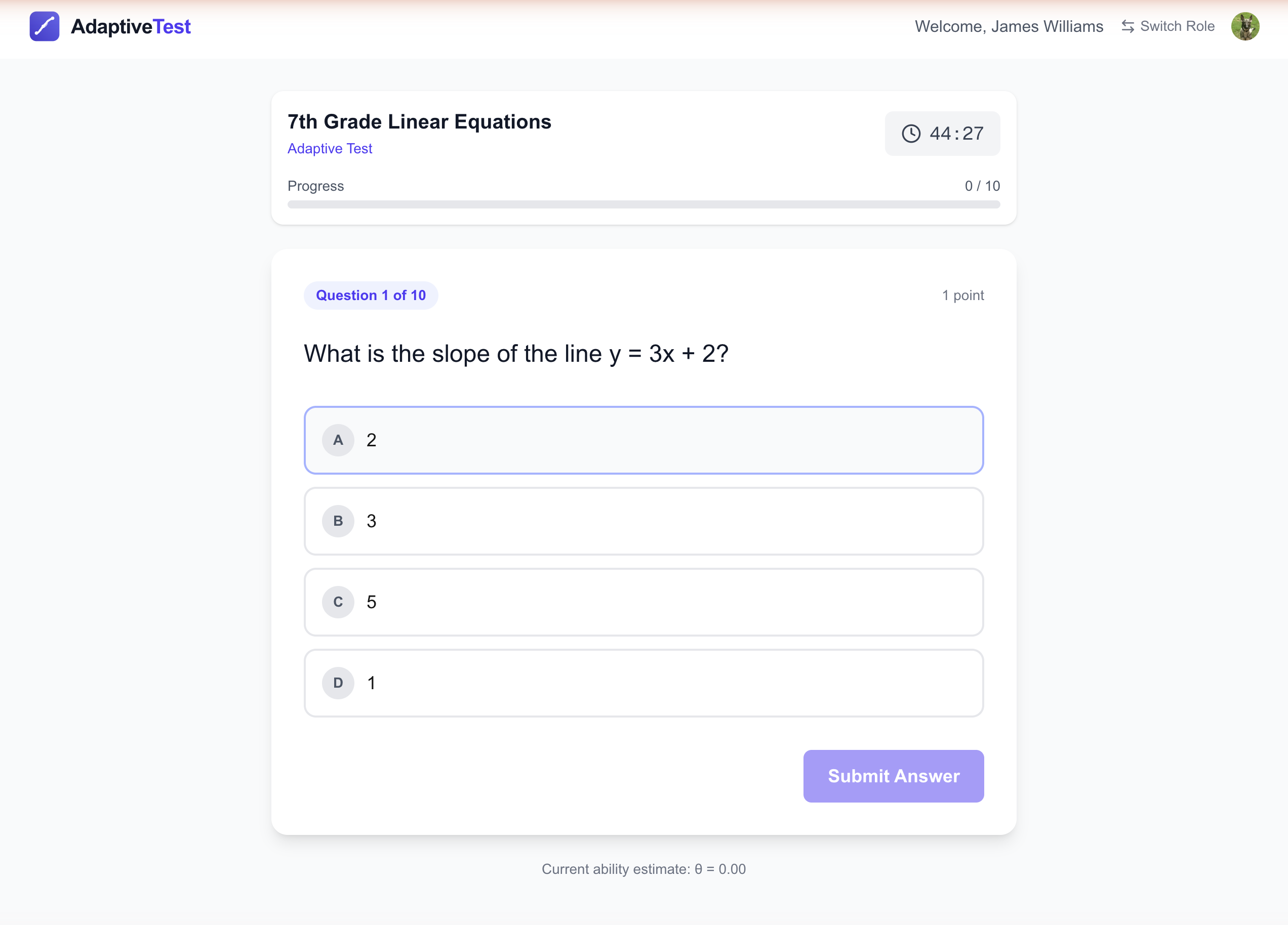Click the Switch Role arrows icon

click(1128, 27)
